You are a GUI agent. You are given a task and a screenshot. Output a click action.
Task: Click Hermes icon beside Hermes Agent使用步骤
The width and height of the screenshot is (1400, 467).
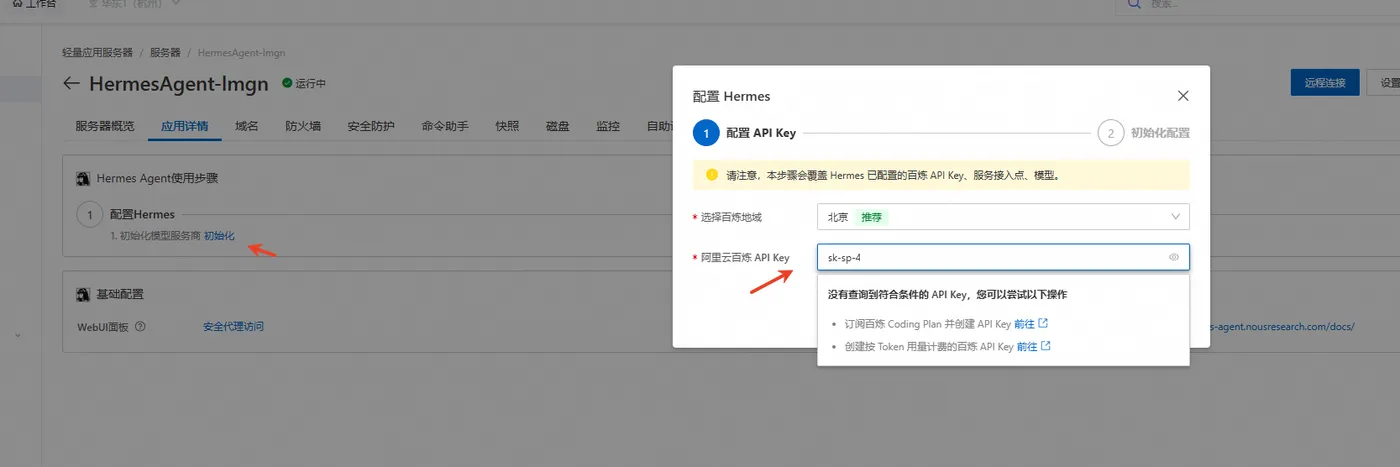tap(84, 178)
